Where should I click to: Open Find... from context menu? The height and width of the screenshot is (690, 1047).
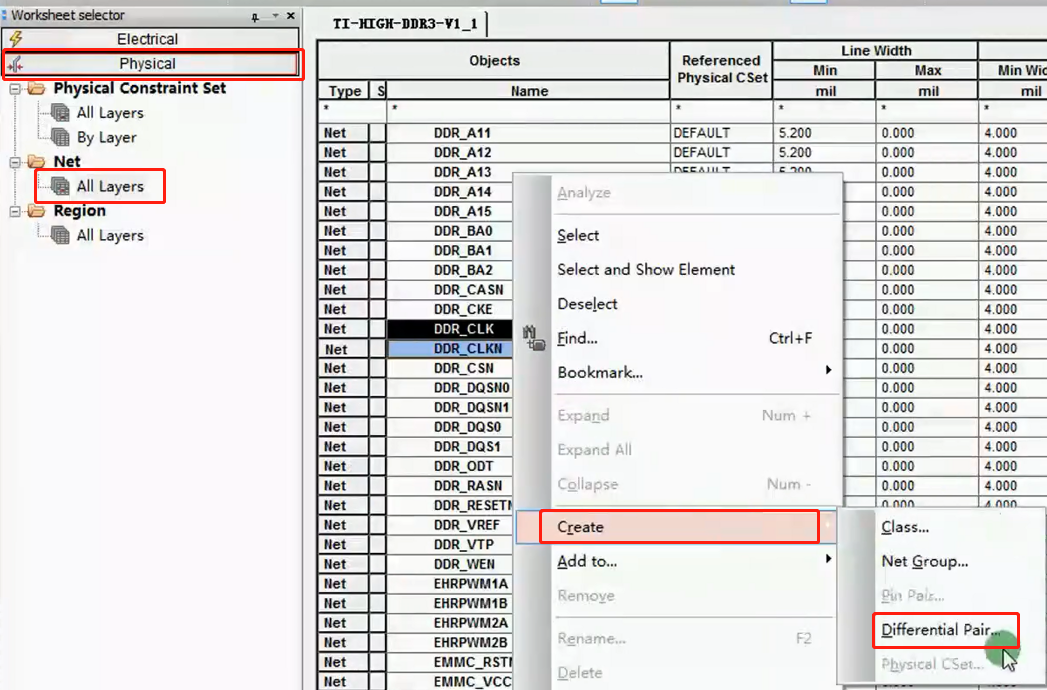[x=577, y=338]
